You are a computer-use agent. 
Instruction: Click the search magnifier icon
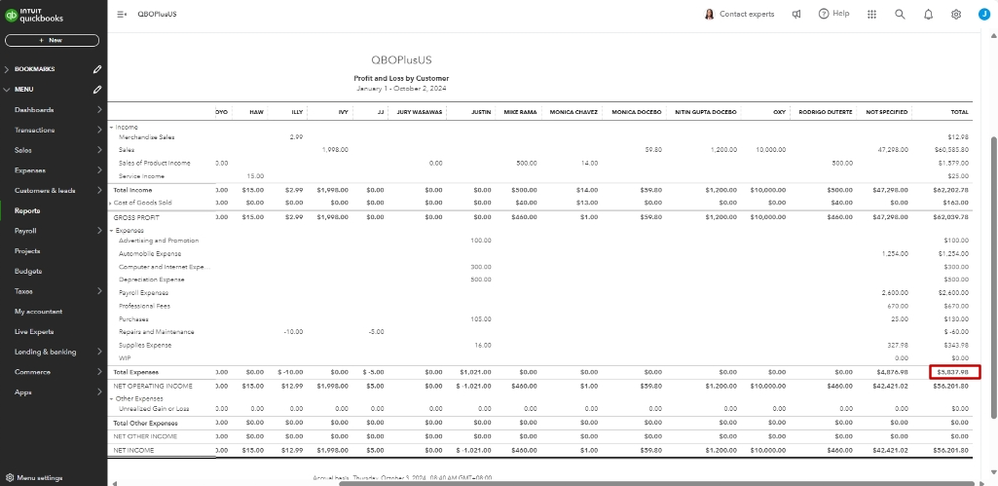[900, 14]
